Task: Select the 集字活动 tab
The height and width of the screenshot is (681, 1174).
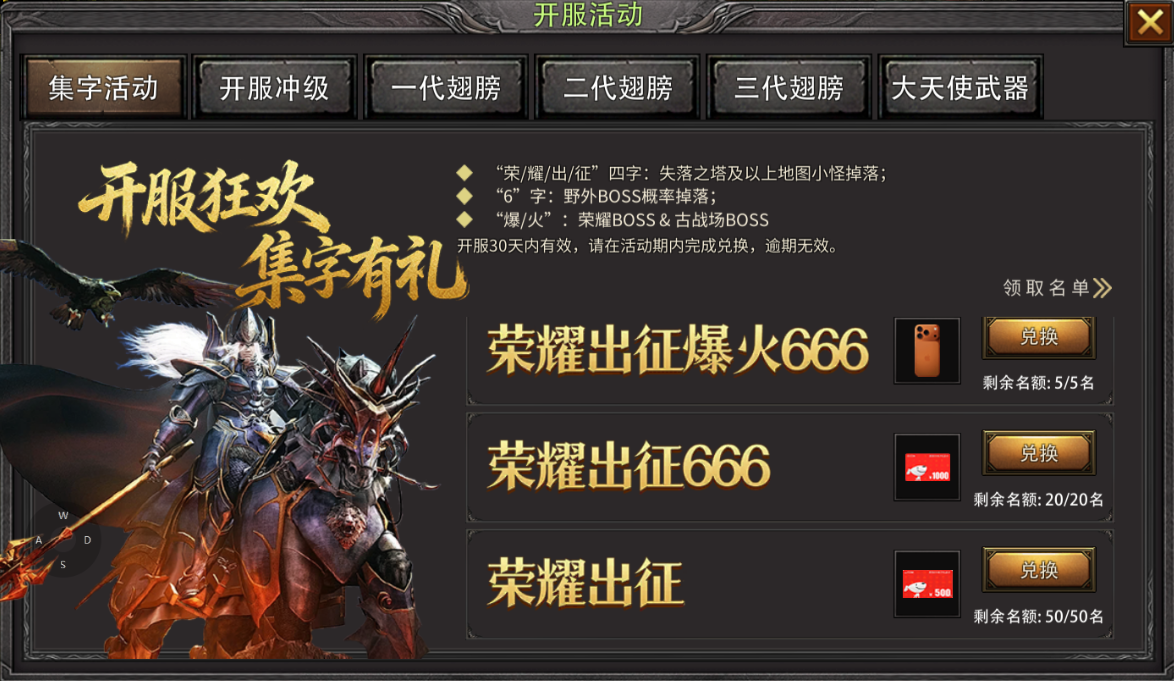Action: point(103,88)
